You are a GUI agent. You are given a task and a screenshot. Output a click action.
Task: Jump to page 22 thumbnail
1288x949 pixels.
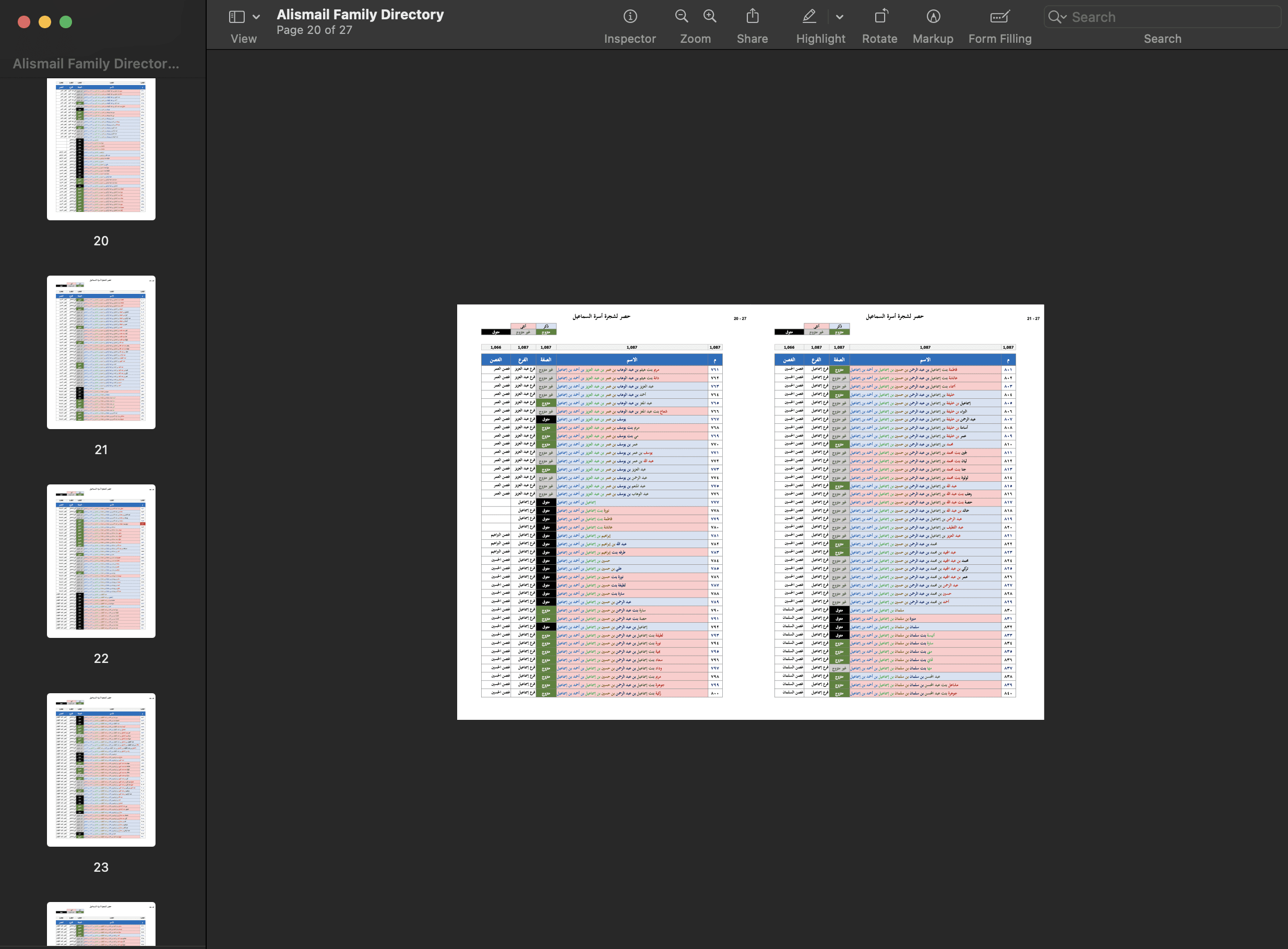[x=101, y=561]
